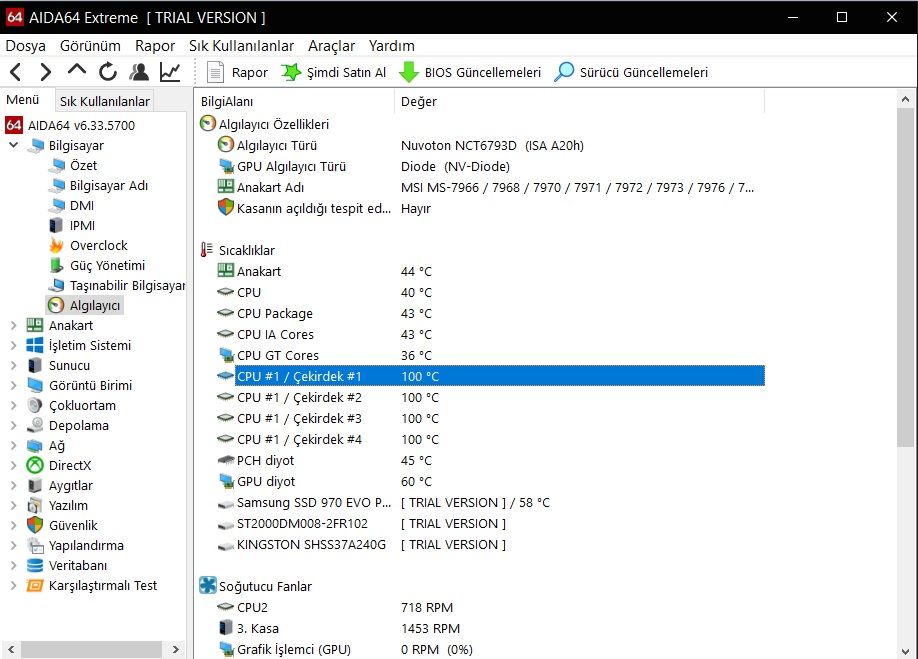Screen dimensions: 918x659
Task: Select the Anakart Adı row
Action: point(489,187)
